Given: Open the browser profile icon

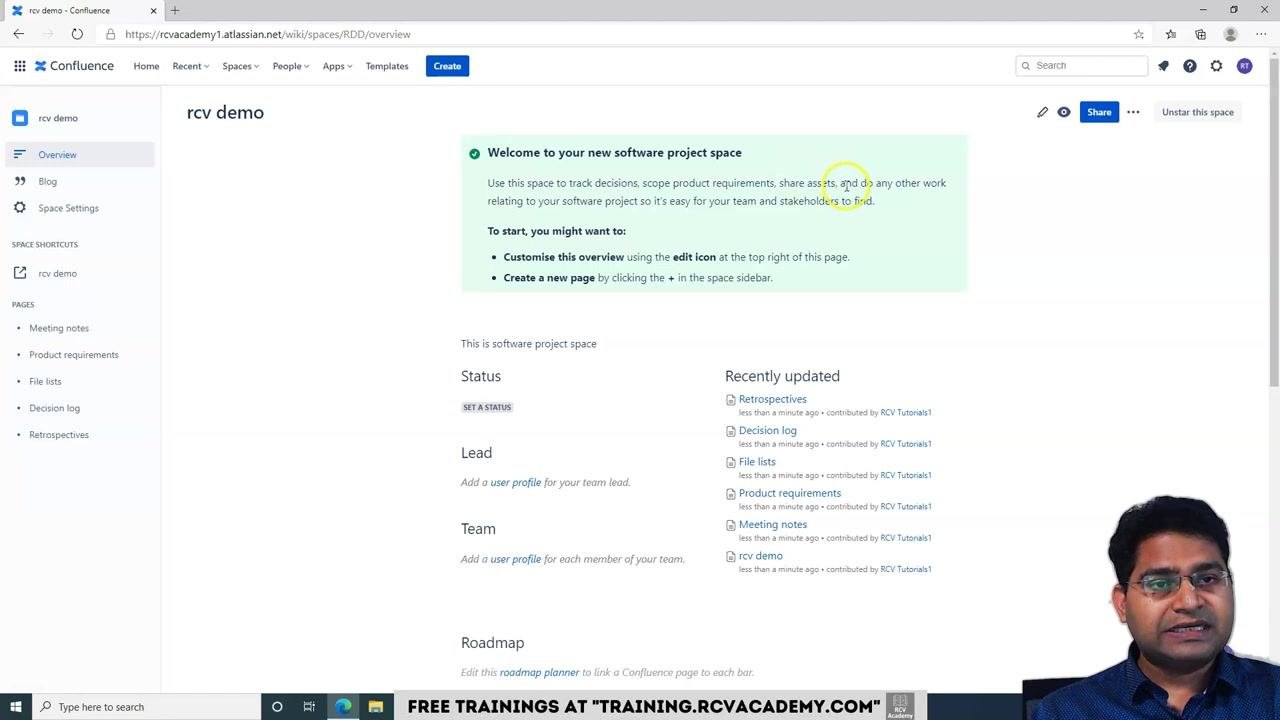Looking at the screenshot, I should (x=1231, y=34).
